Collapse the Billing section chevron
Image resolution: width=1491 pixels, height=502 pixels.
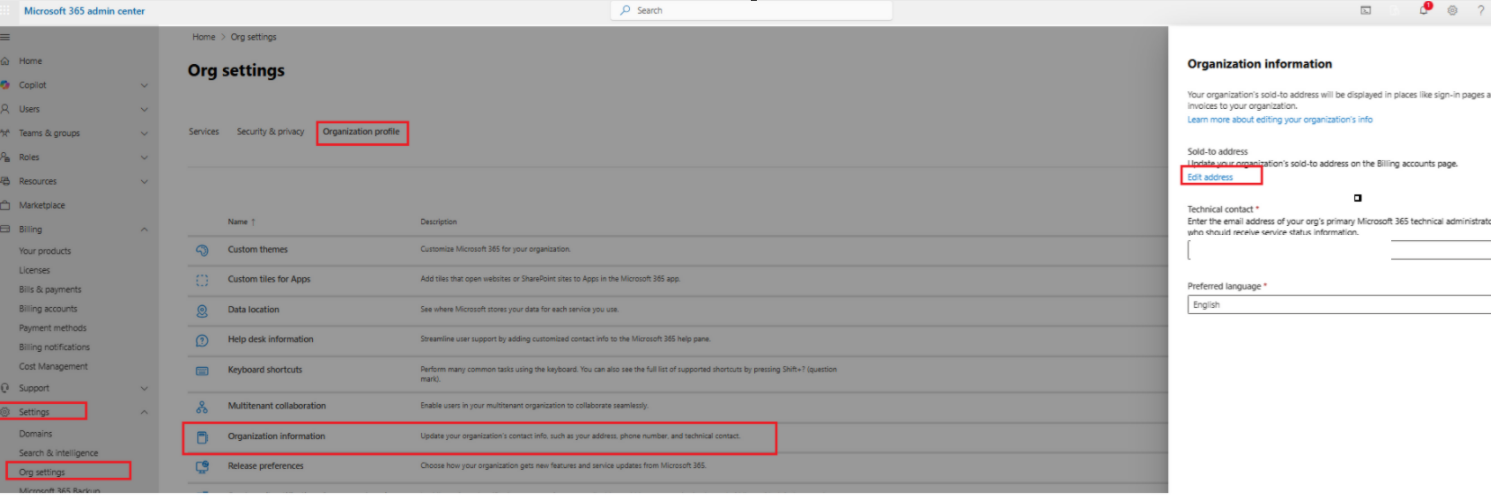(x=144, y=229)
